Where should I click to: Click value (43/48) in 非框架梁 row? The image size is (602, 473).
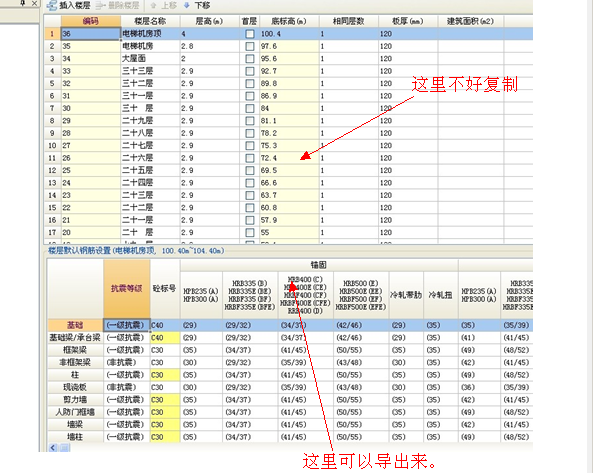[361, 362]
